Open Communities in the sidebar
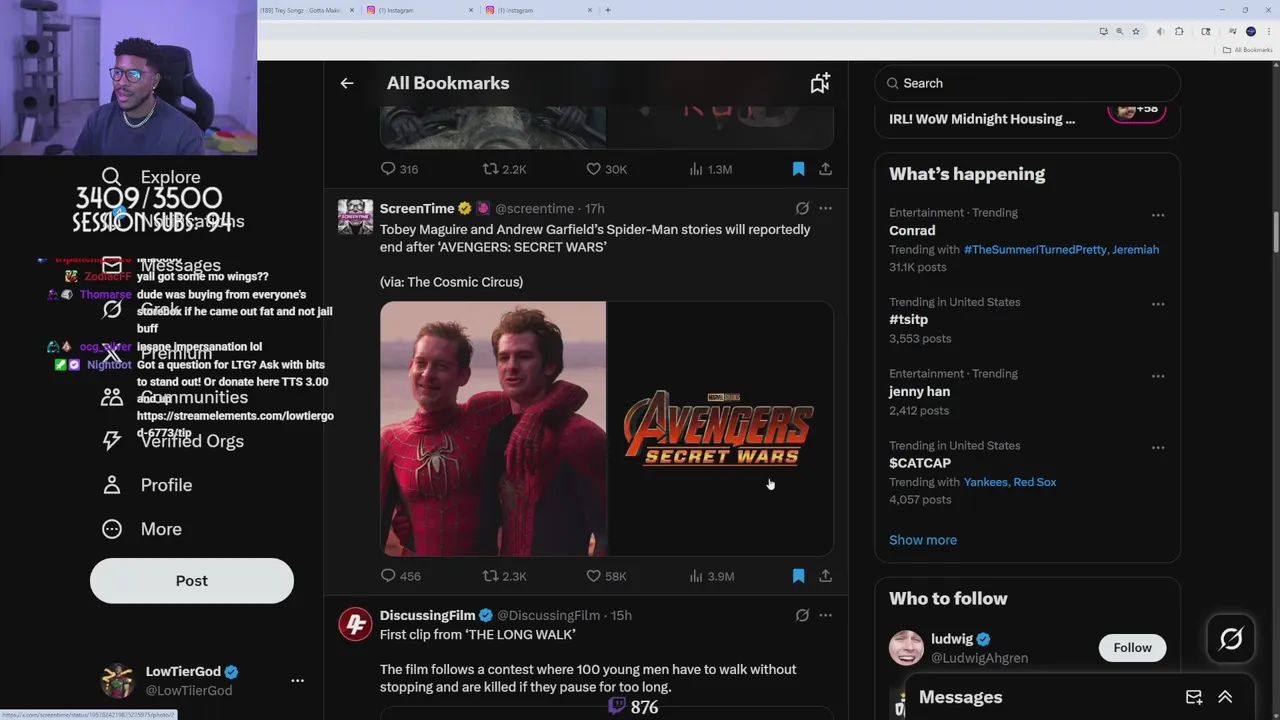Screen dimensions: 1280x720 174,397
